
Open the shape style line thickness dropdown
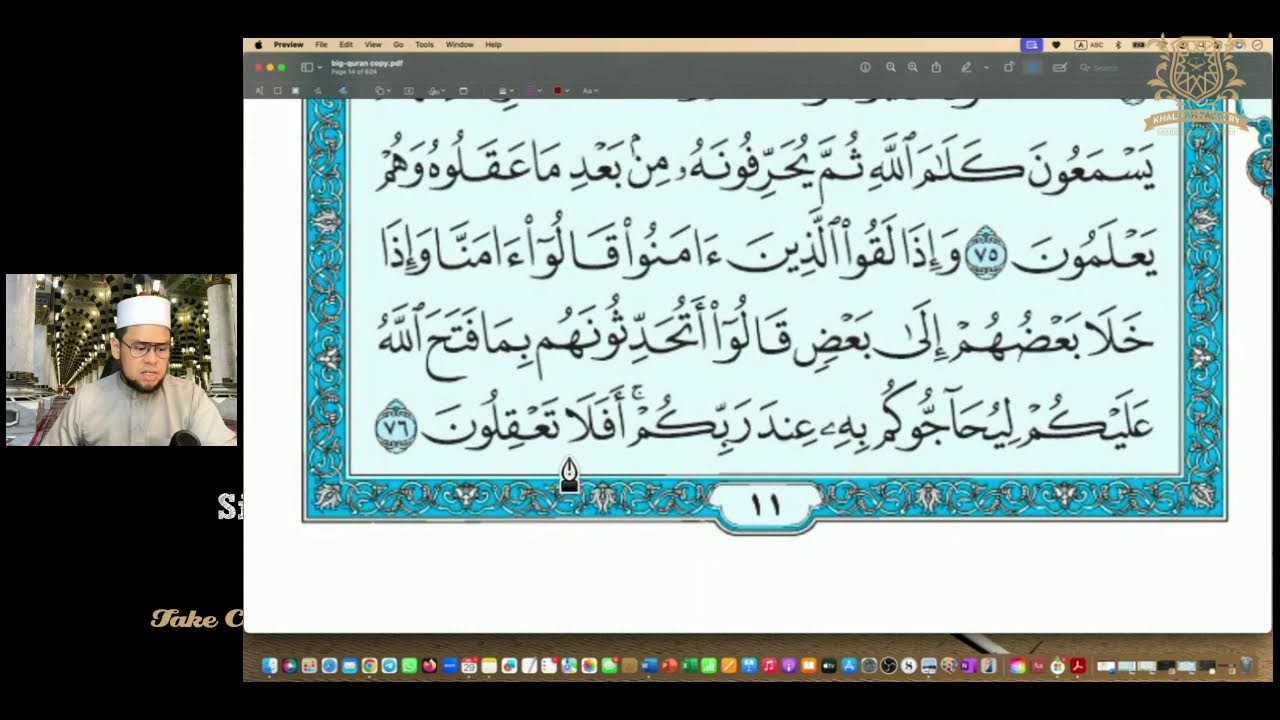504,91
